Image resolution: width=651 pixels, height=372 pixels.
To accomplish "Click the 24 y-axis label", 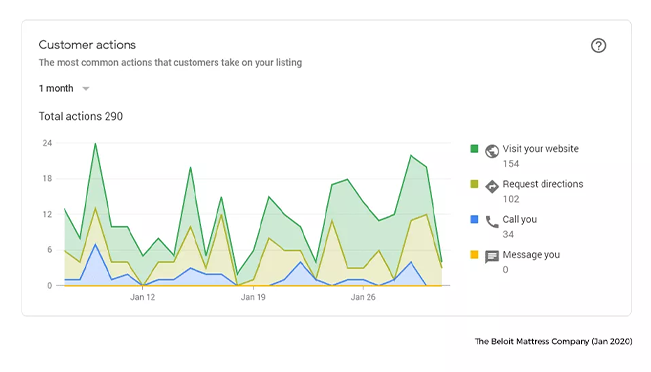I will pos(47,143).
